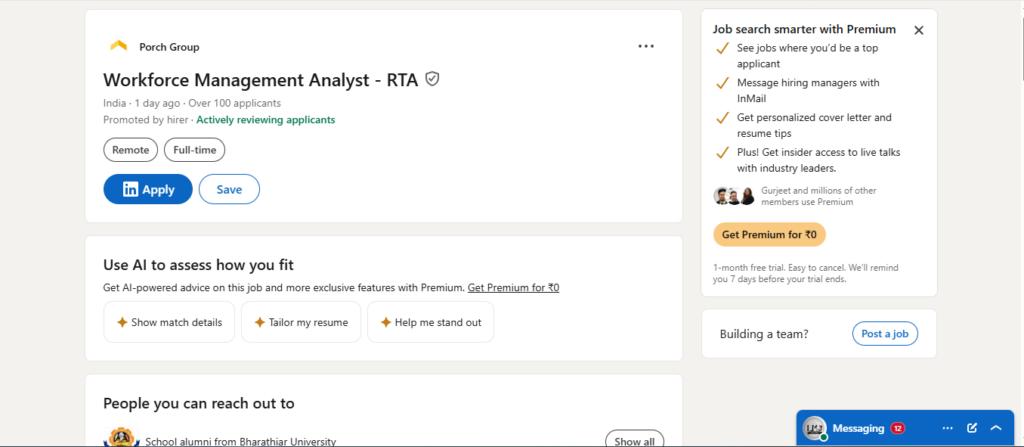The height and width of the screenshot is (447, 1024).
Task: Click India · 1 day ago applicants line
Action: pyautogui.click(x=192, y=103)
